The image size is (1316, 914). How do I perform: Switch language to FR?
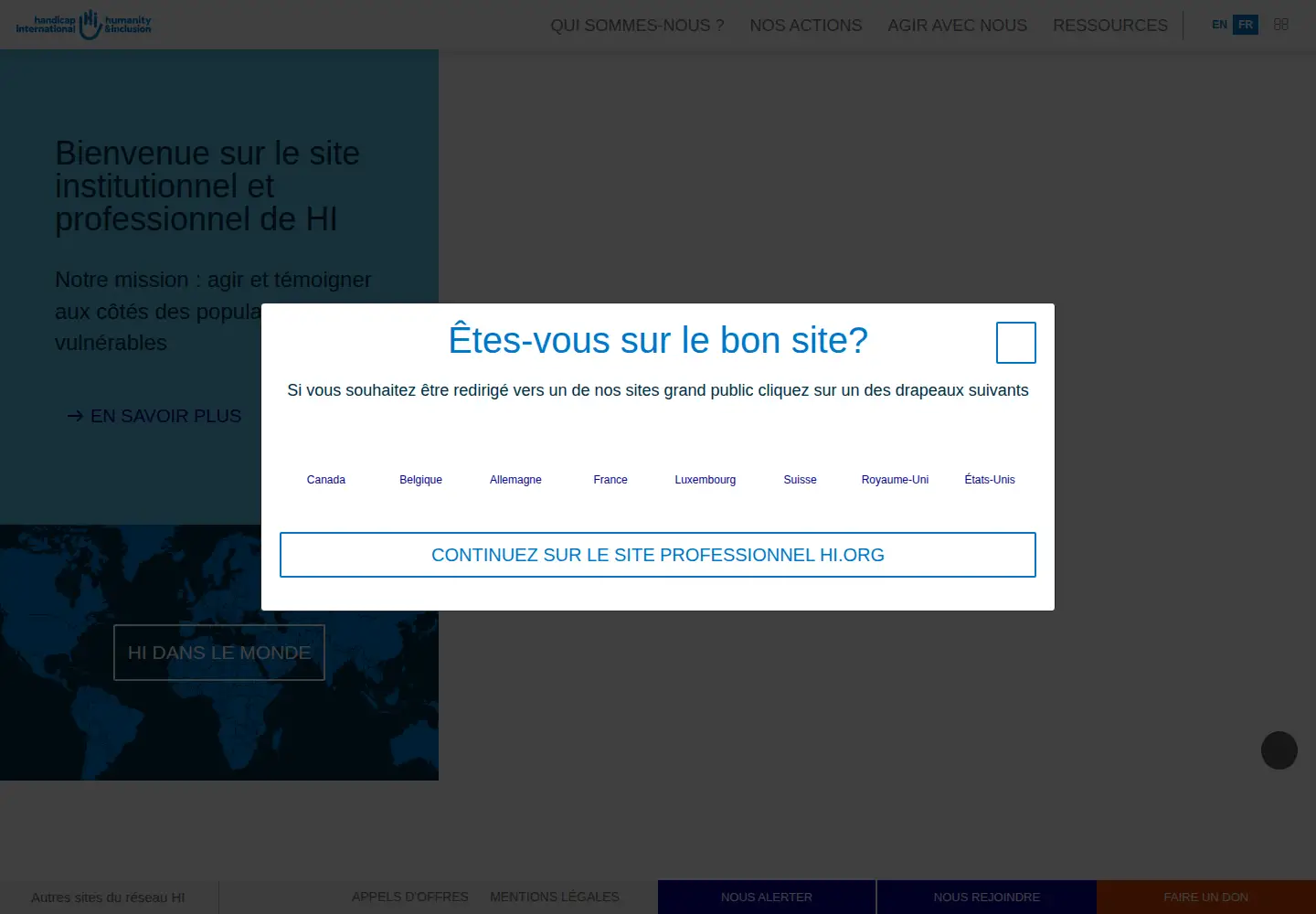tap(1246, 25)
